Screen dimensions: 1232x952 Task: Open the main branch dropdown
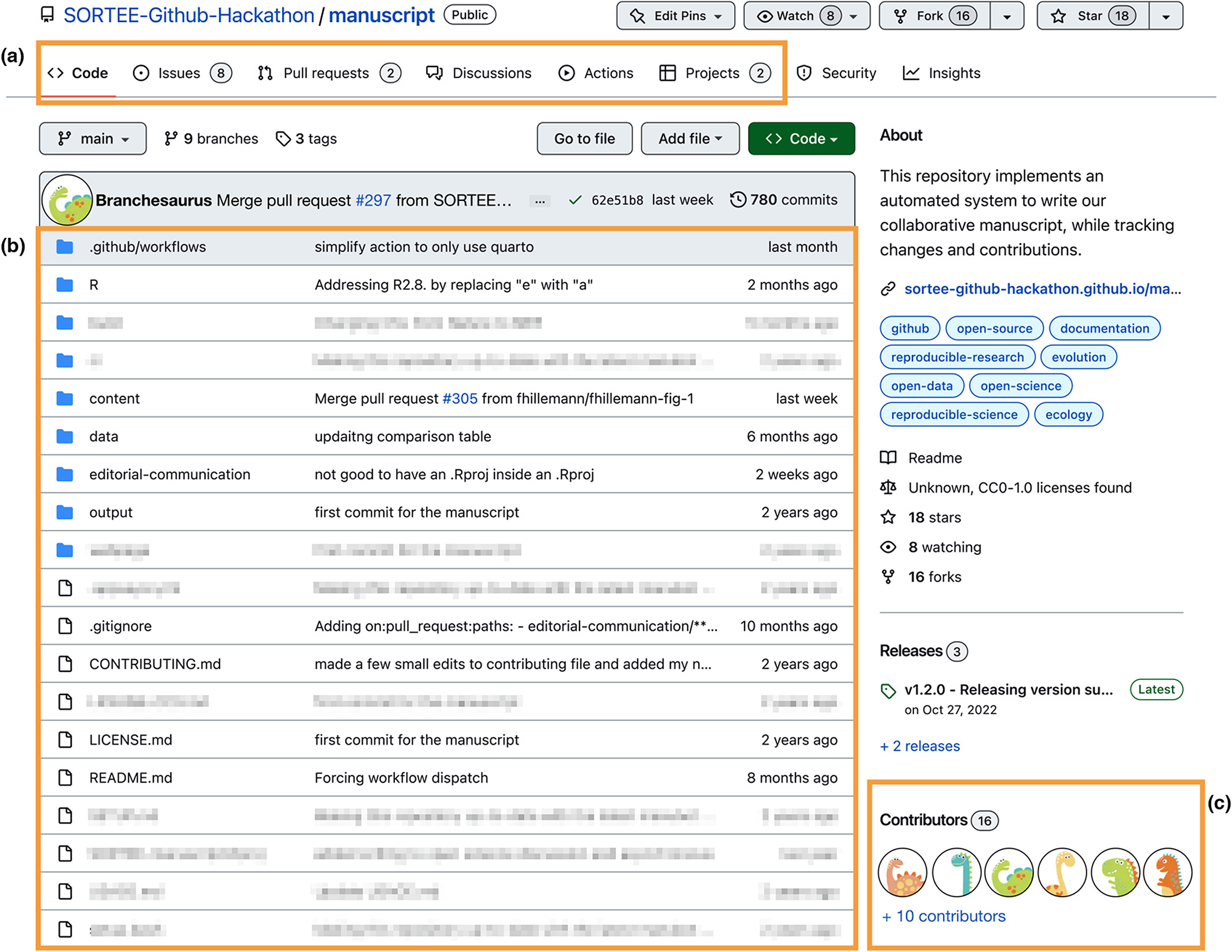93,139
